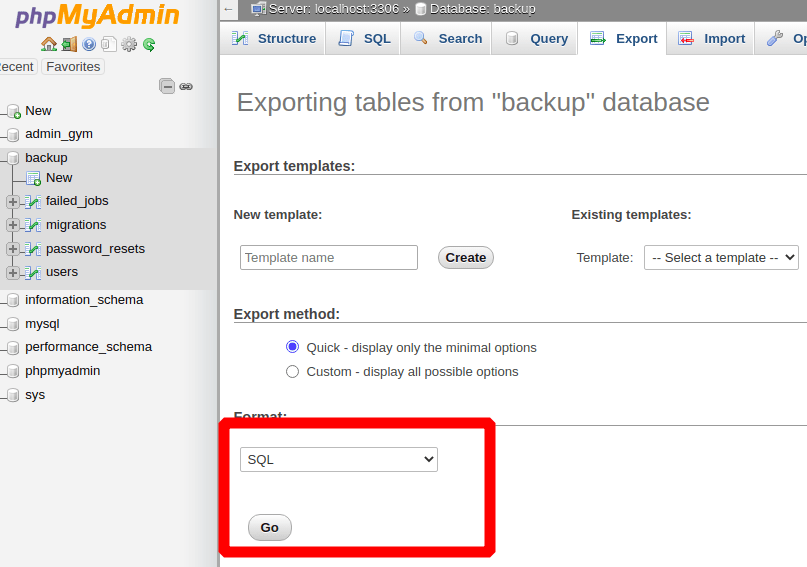Open the Favorites tab in sidebar
Image resolution: width=807 pixels, height=567 pixels.
pos(73,67)
